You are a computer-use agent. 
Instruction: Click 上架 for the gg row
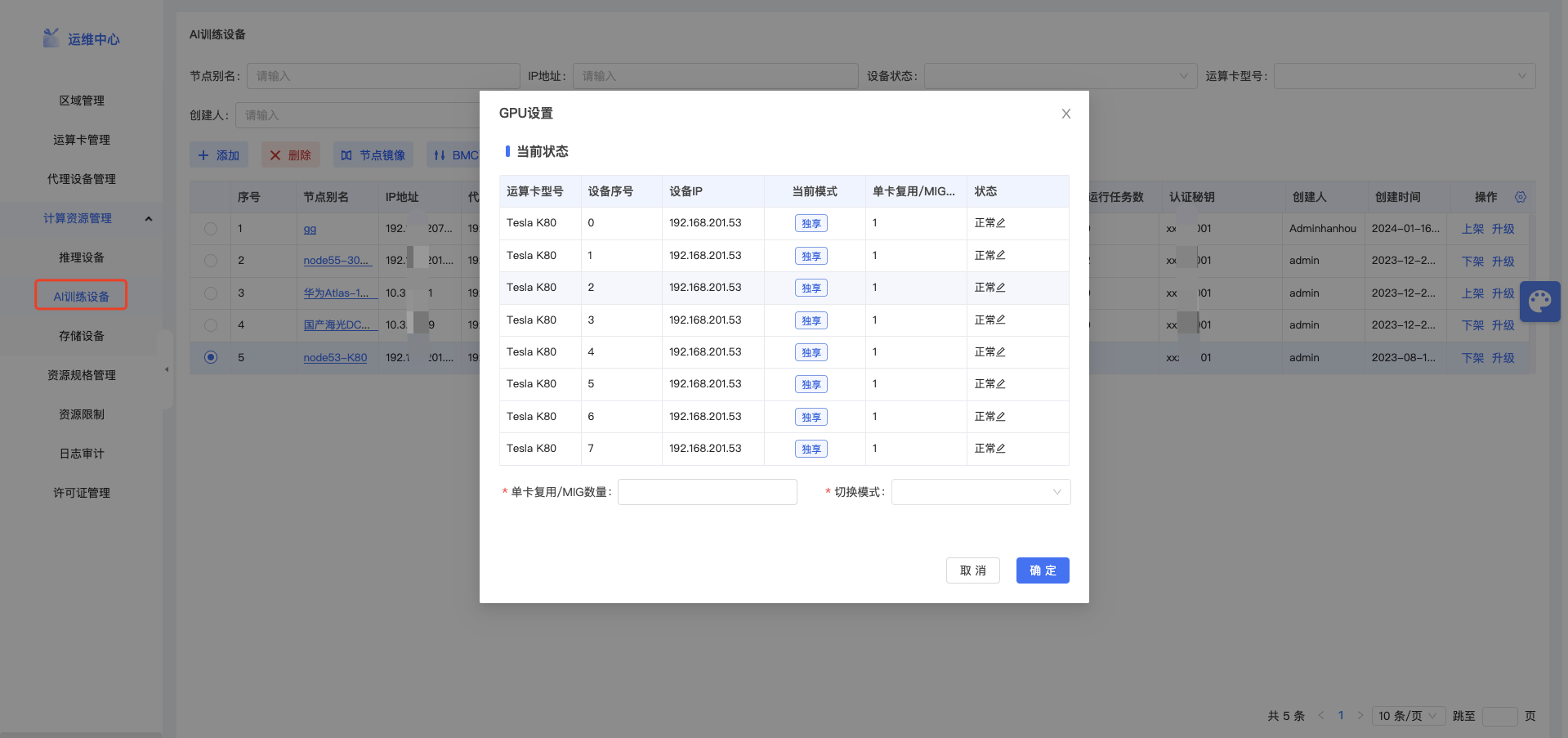[x=1472, y=229]
